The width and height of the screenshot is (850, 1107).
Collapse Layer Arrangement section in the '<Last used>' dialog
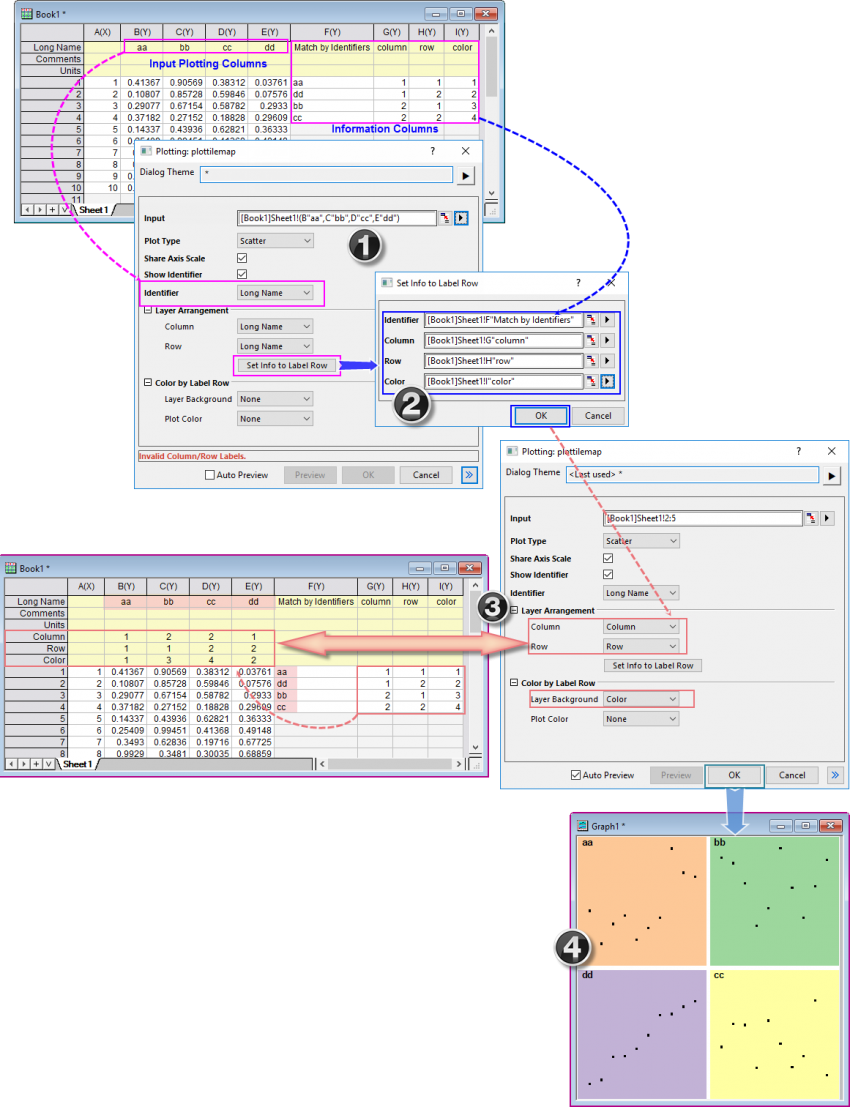coord(514,610)
